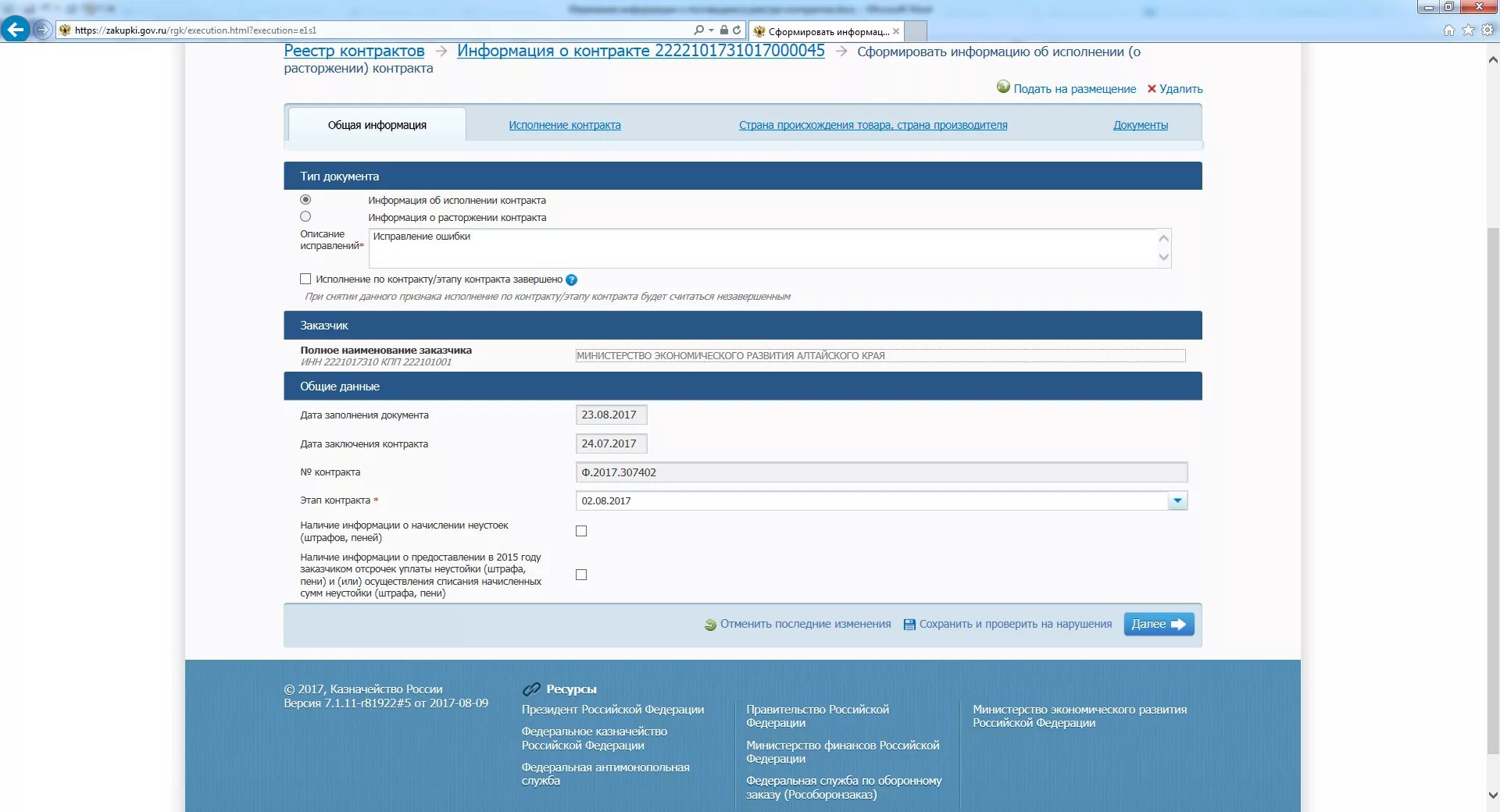
Task: Open 'Федеральная антимонопольная служба' footer link
Action: point(605,774)
